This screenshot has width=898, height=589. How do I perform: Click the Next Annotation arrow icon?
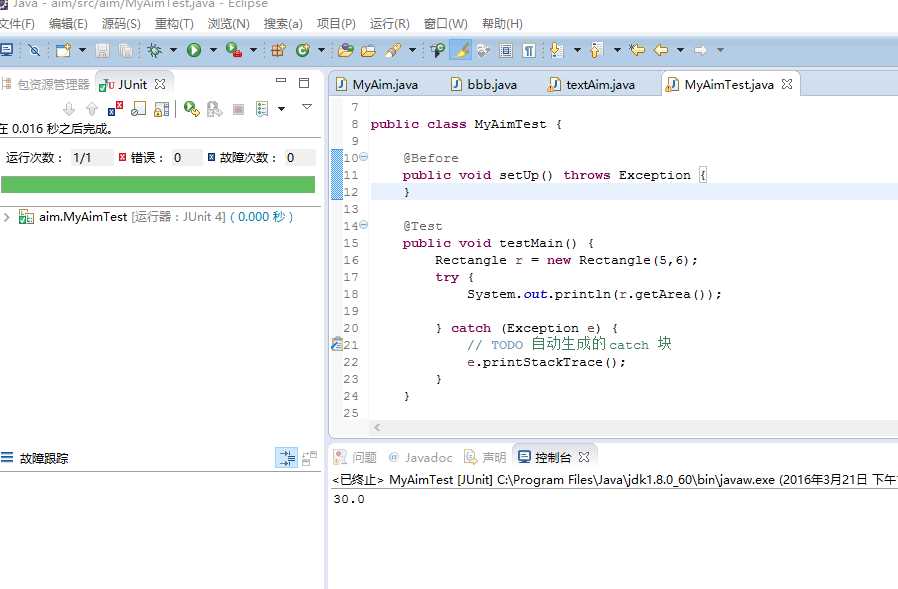pos(556,50)
